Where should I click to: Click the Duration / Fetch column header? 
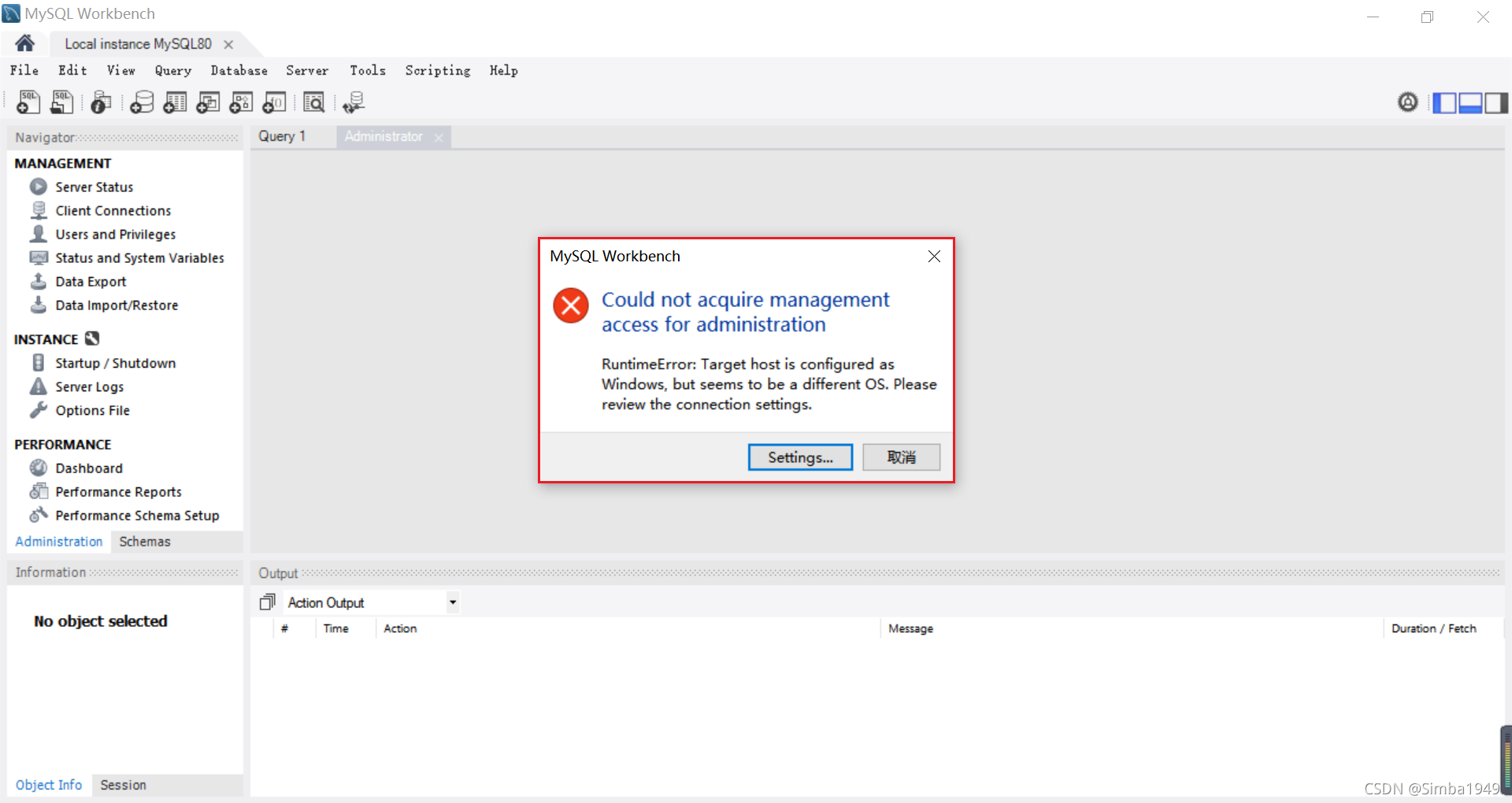[x=1433, y=628]
